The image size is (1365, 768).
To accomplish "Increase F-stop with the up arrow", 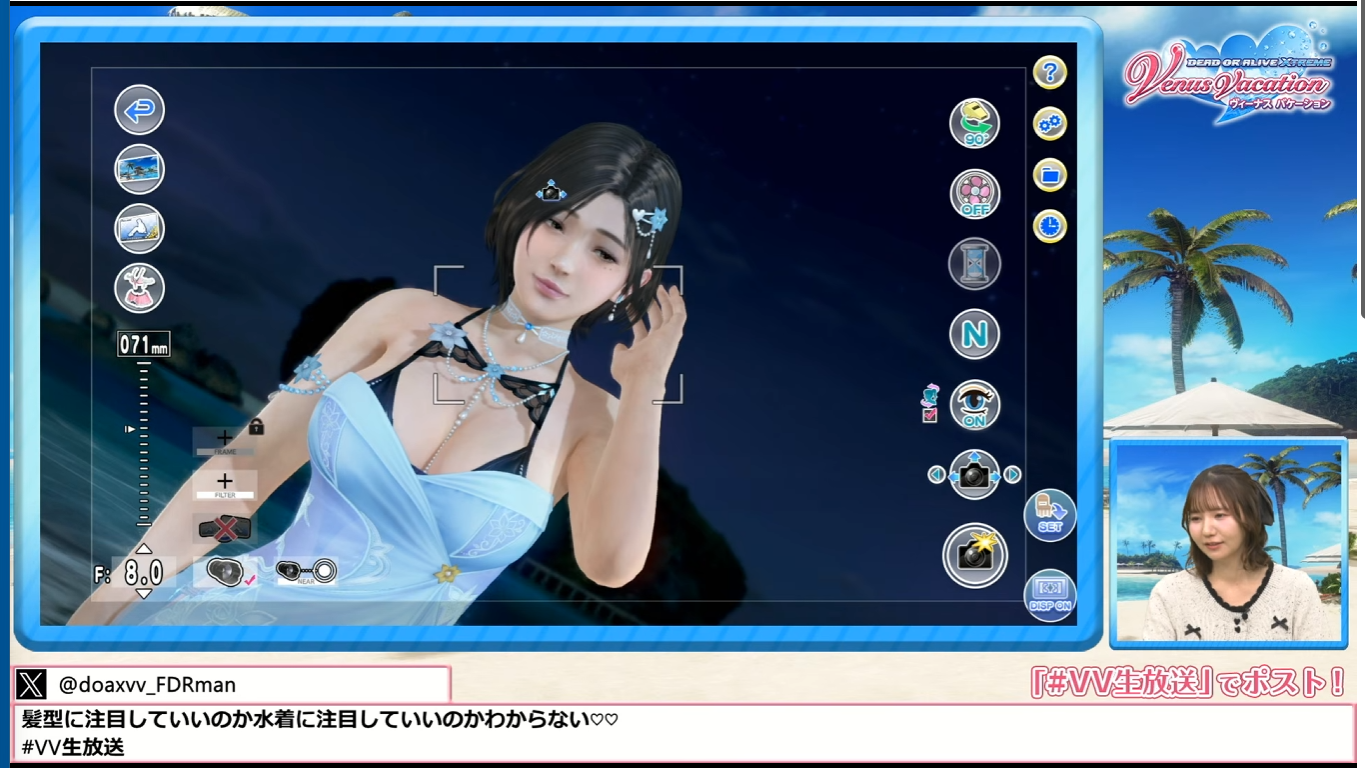I will 143,549.
